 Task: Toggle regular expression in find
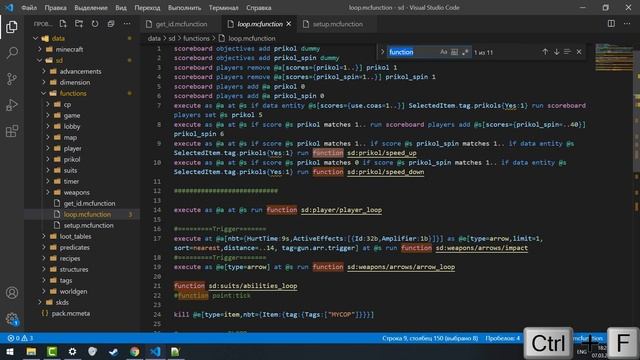(465, 52)
